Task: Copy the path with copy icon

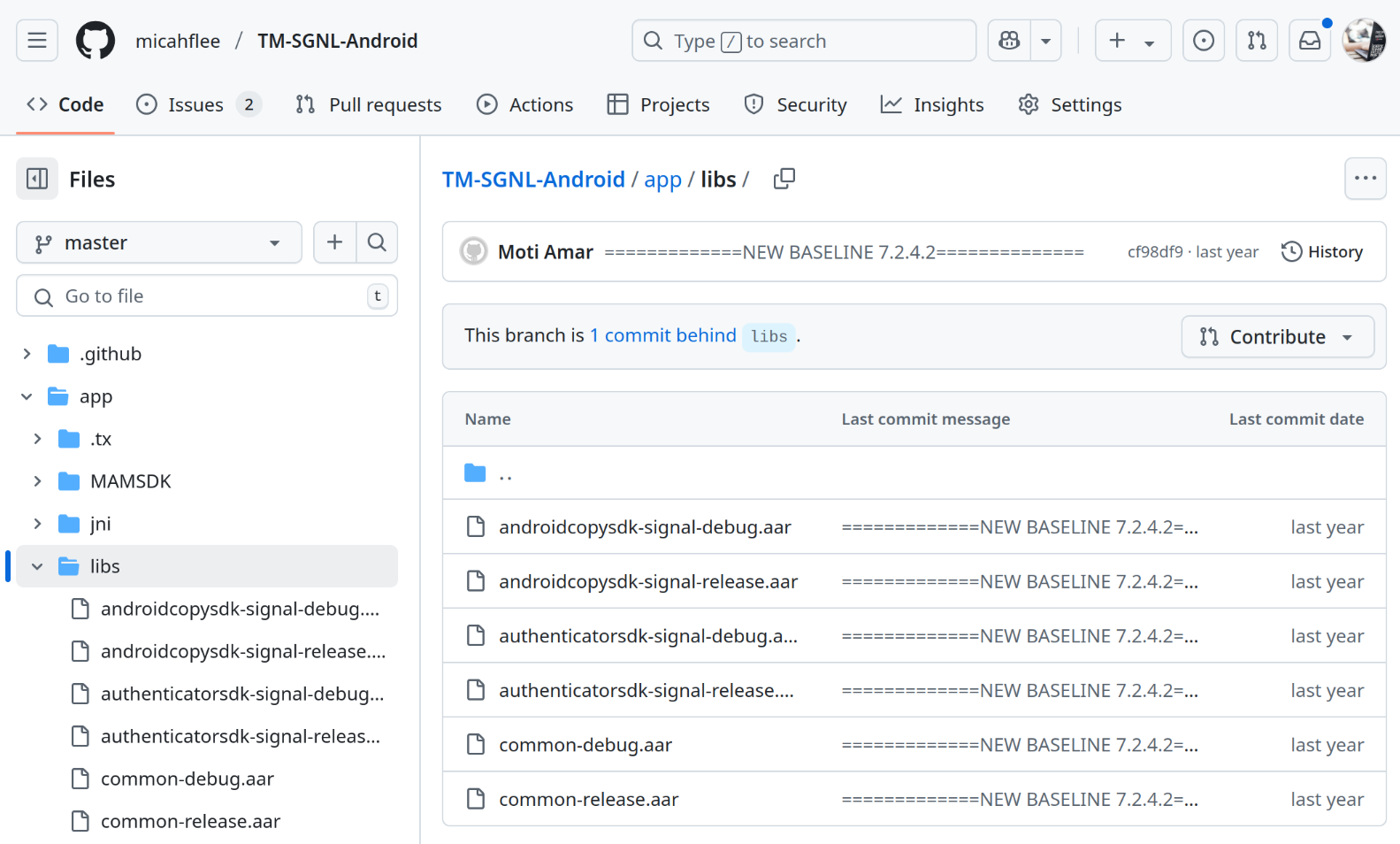Action: pos(784,179)
